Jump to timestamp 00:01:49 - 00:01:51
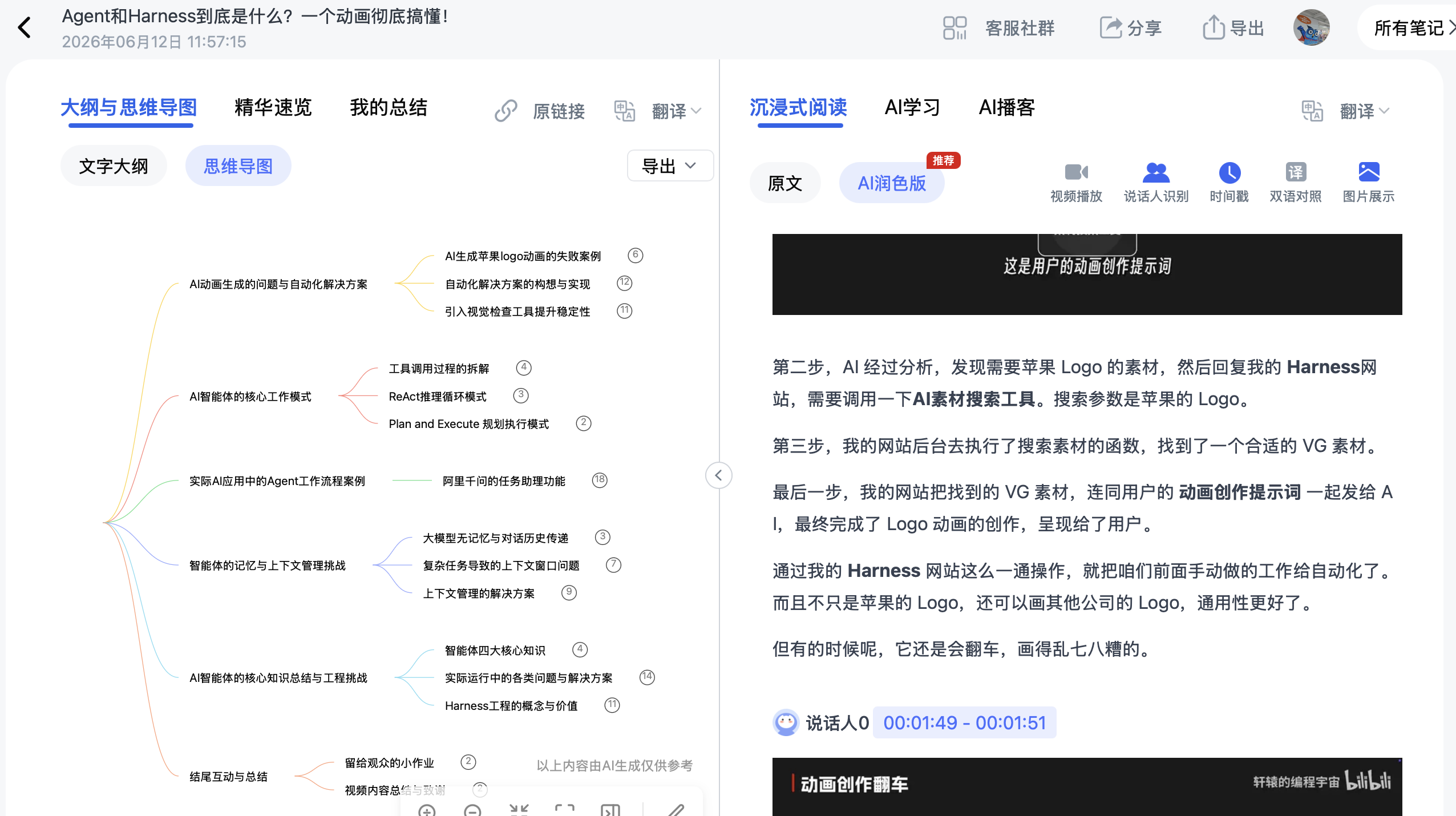The height and width of the screenshot is (816, 1456). tap(964, 722)
